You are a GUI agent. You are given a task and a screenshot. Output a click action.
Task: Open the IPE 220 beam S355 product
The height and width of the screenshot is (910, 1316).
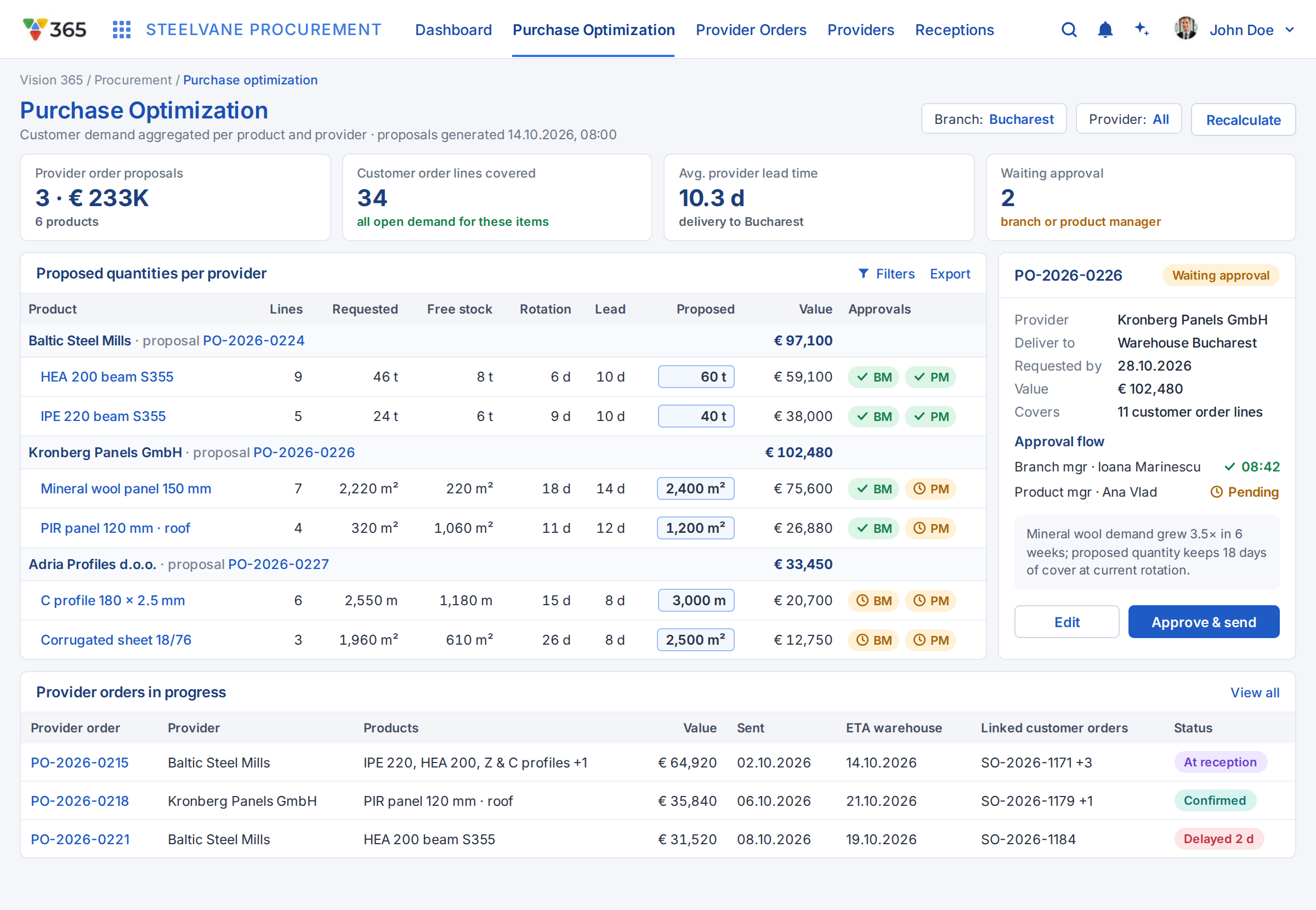tap(103, 416)
